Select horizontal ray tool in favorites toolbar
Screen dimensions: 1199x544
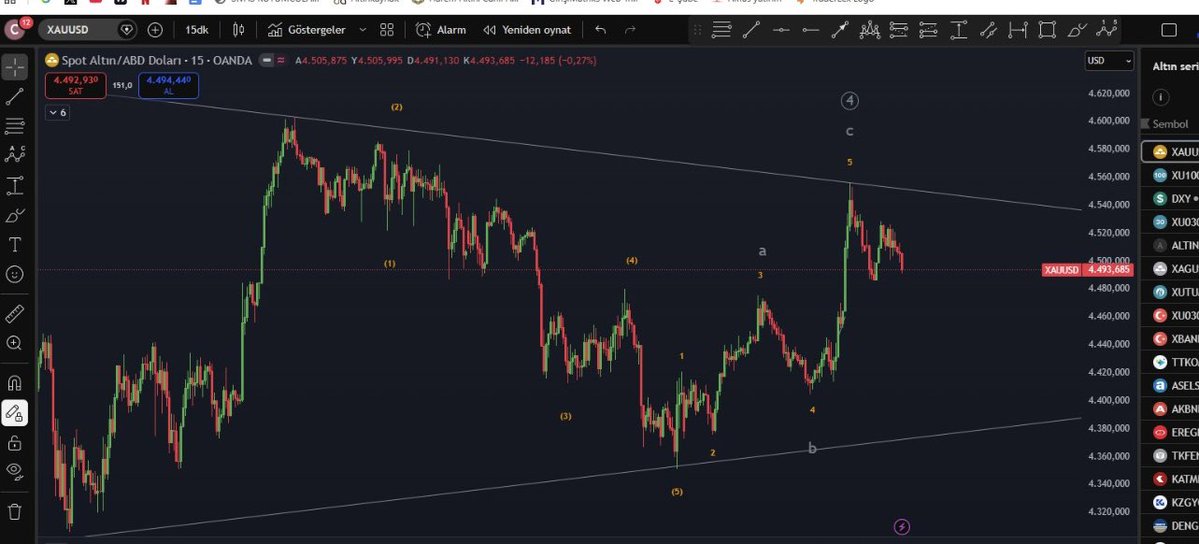(811, 30)
